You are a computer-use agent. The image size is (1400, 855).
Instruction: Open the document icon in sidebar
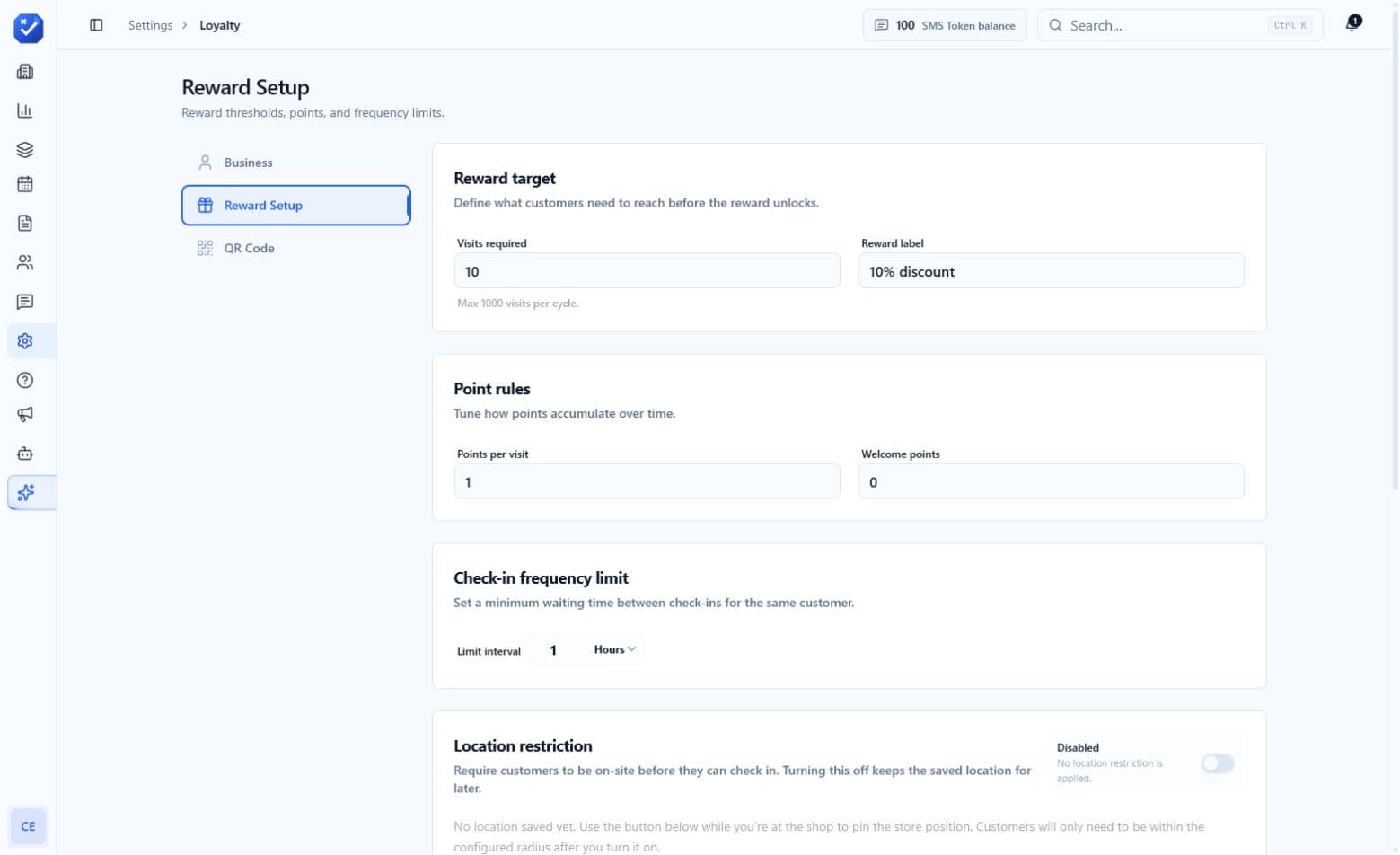coord(25,223)
